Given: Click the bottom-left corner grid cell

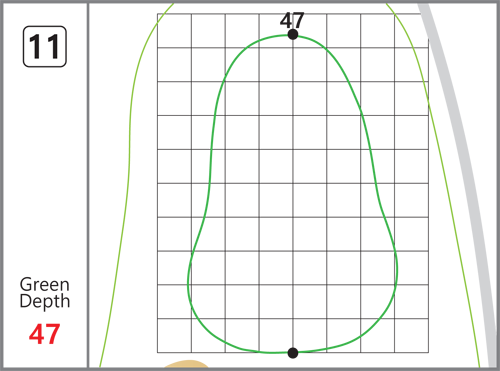Looking at the screenshot, I should [x=174, y=336].
